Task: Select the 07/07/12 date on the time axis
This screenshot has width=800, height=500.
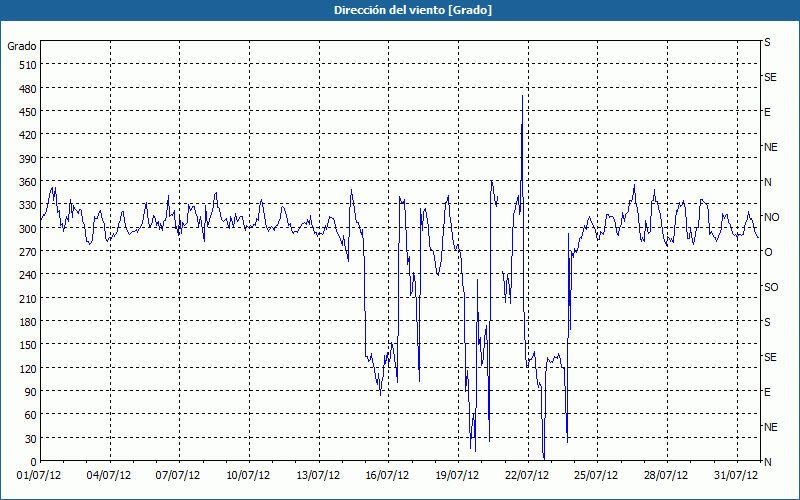Action: pyautogui.click(x=178, y=476)
